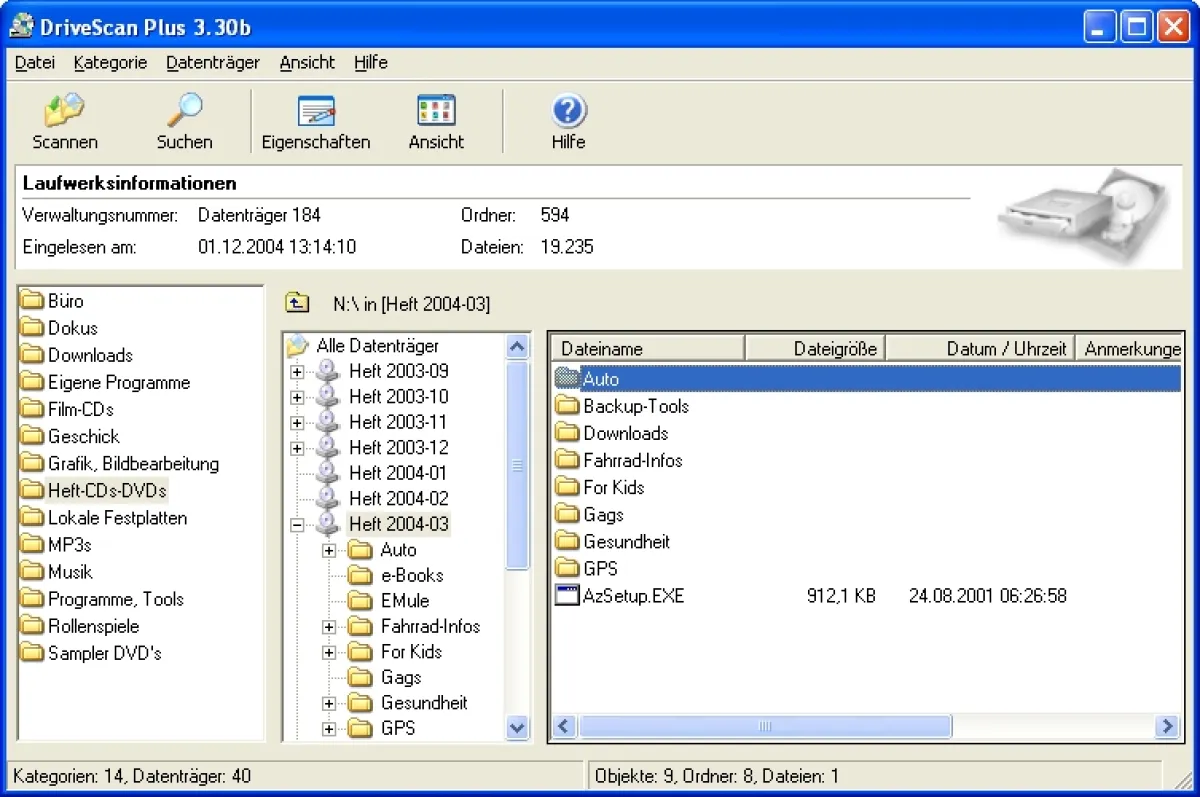Select the AzSetup.EXE file icon
This screenshot has height=797, width=1200.
click(568, 596)
